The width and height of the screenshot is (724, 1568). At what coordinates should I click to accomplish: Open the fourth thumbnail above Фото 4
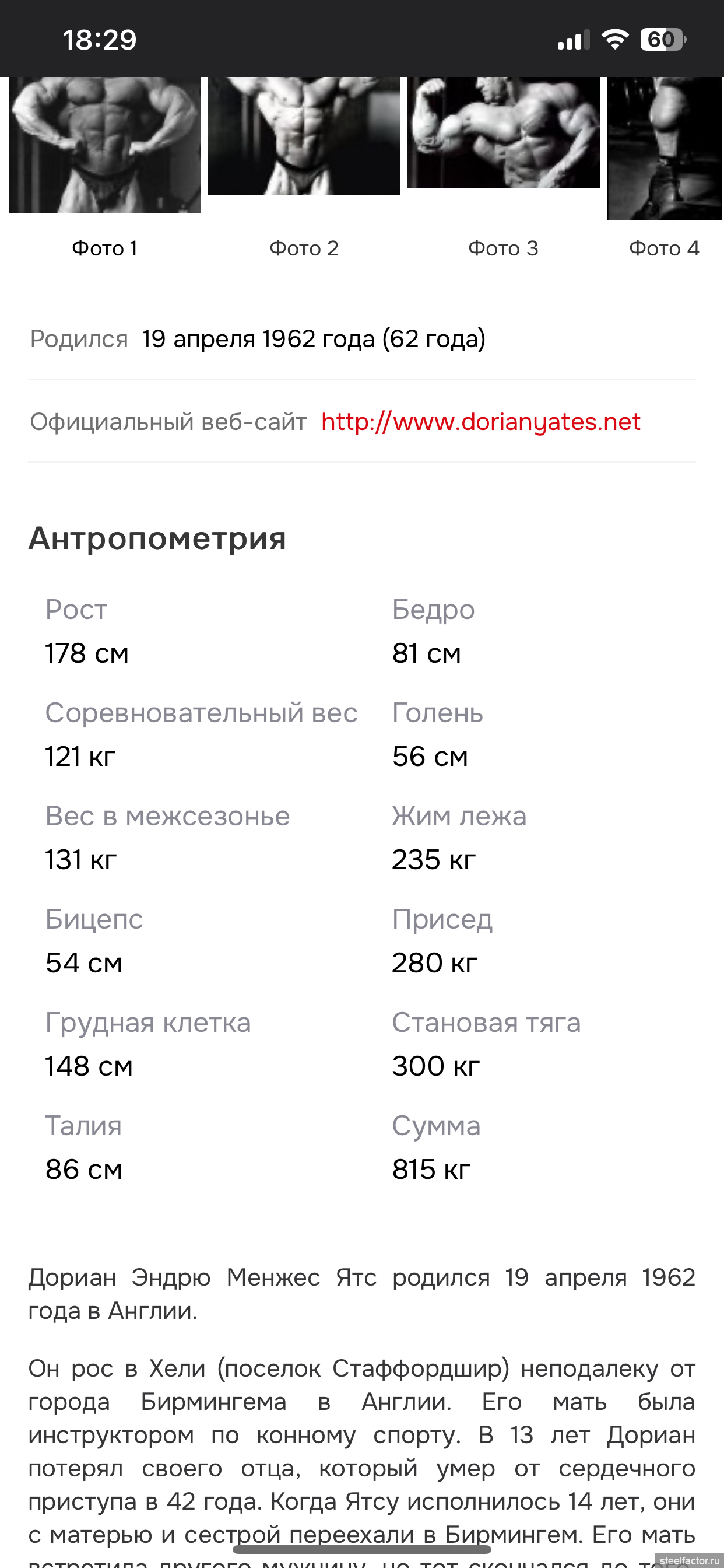(x=665, y=148)
